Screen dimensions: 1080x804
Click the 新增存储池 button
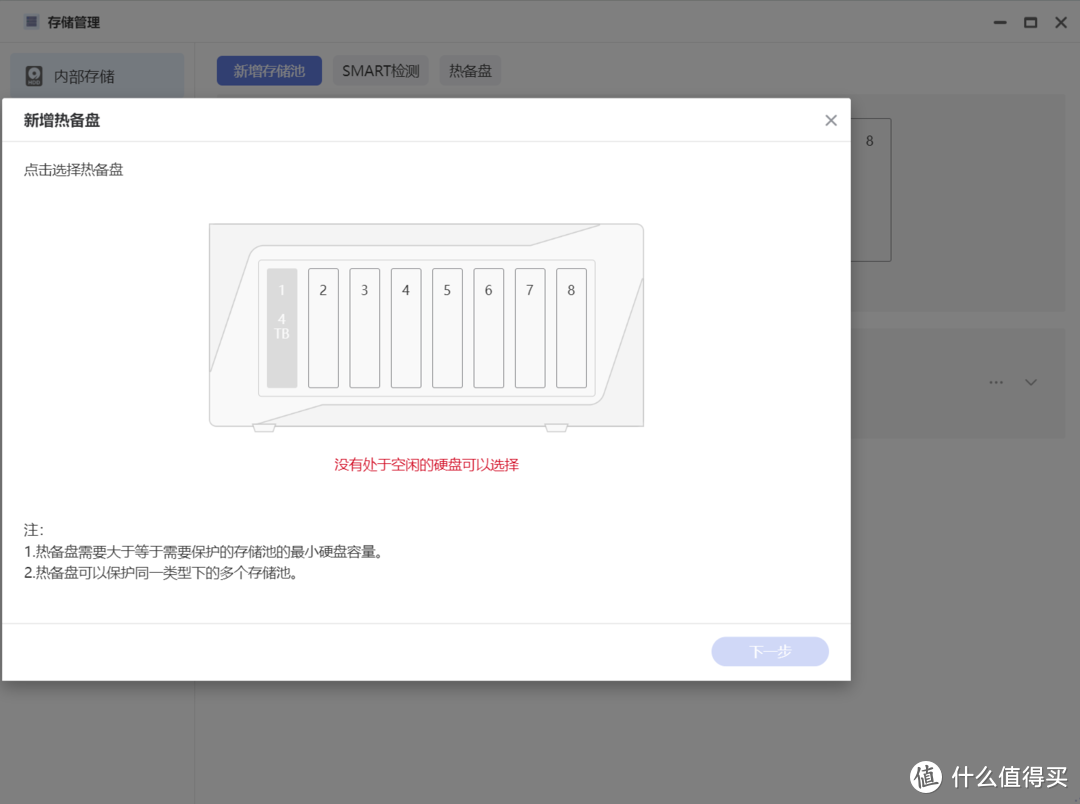[269, 70]
